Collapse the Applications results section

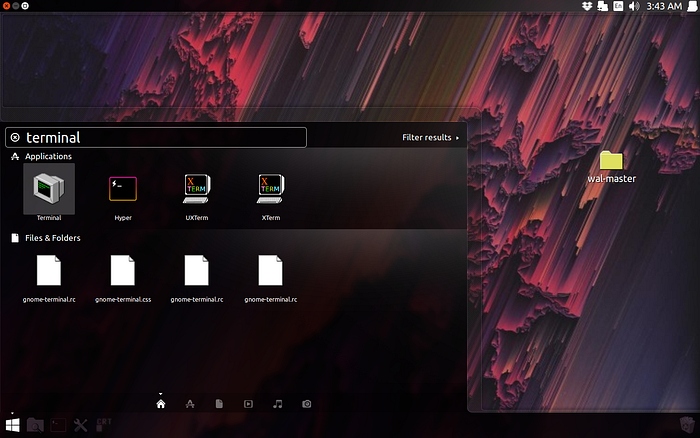pos(48,156)
